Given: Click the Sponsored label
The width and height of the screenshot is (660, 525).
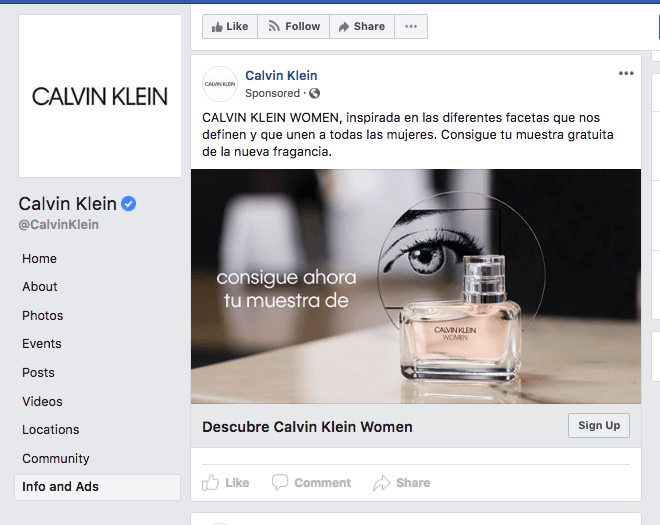Looking at the screenshot, I should pyautogui.click(x=272, y=93).
